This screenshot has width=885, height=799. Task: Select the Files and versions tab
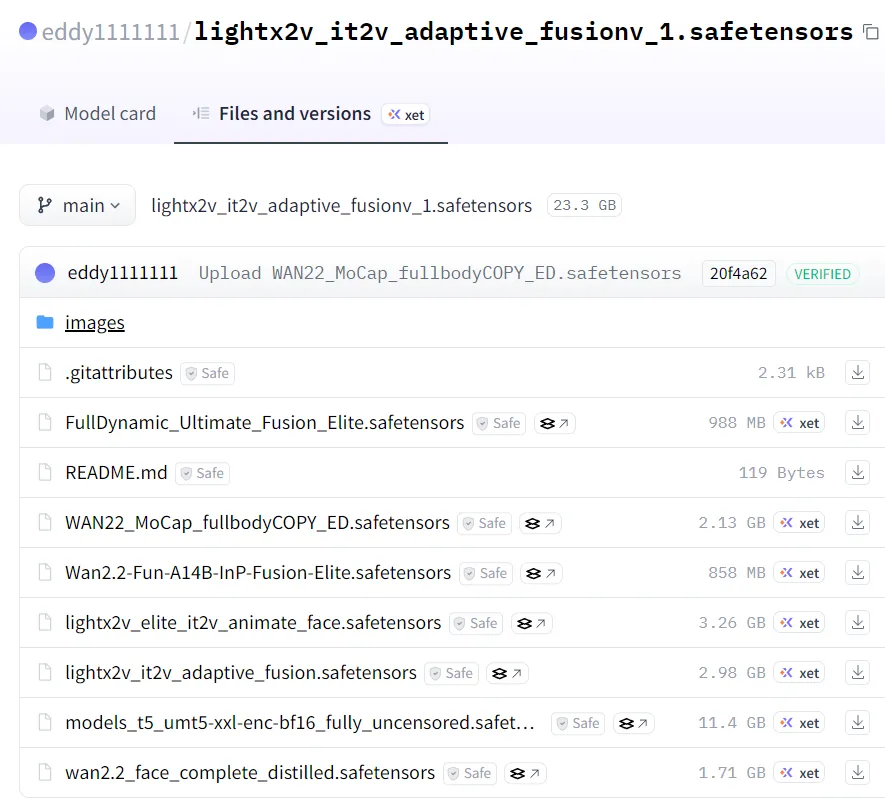tap(294, 114)
